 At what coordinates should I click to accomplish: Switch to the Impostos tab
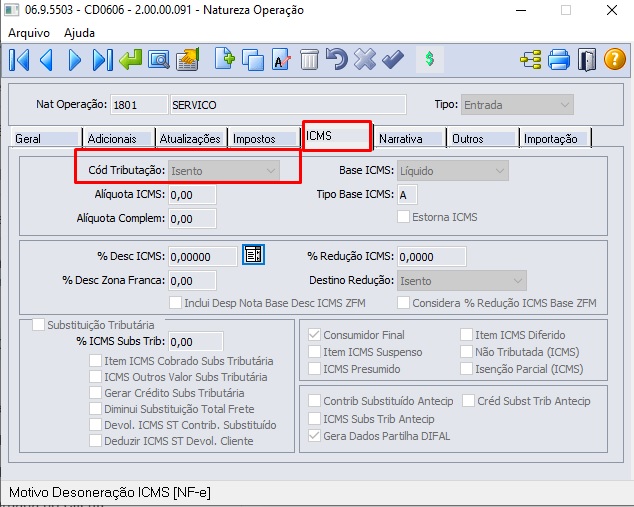tap(264, 138)
